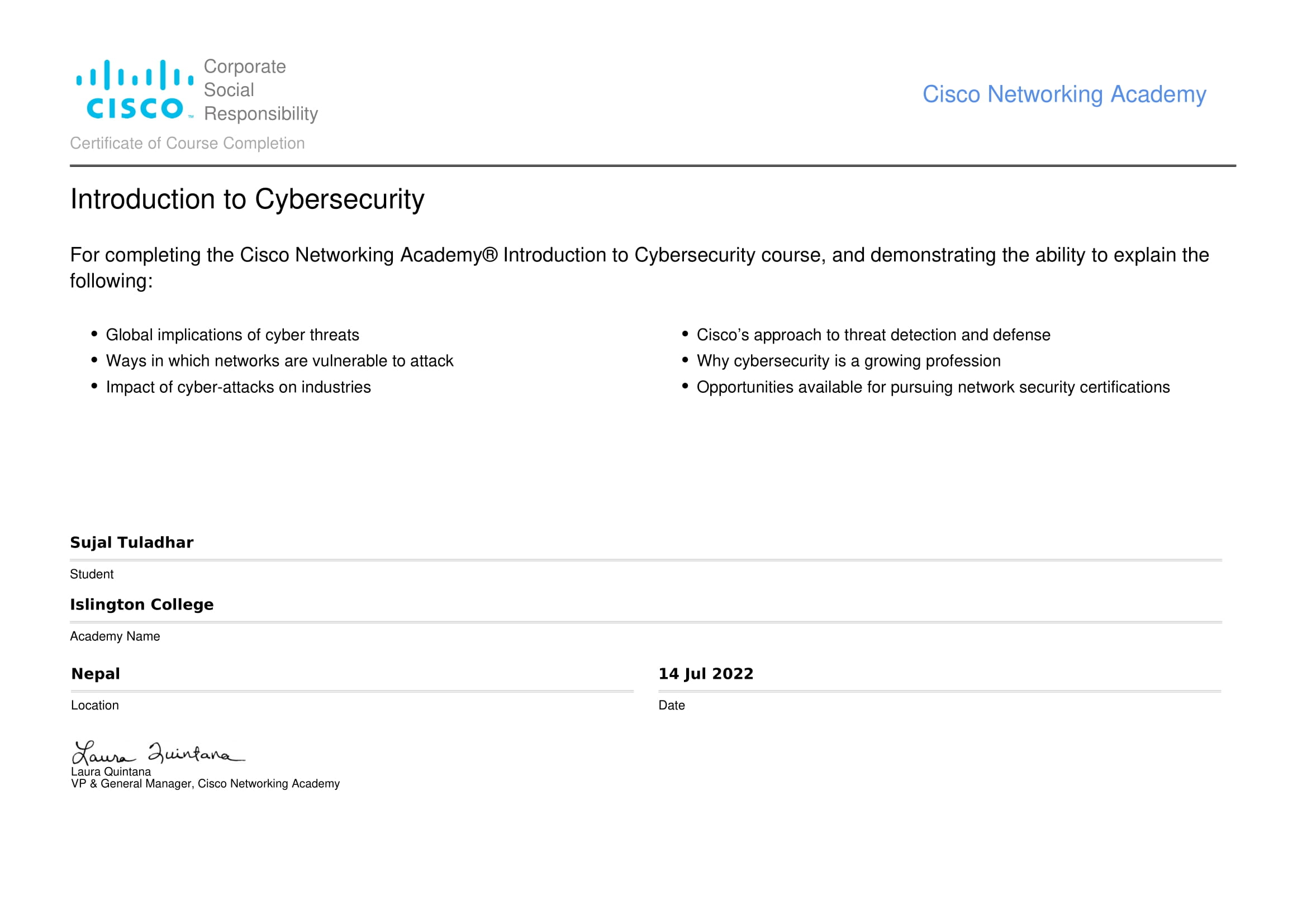Click the student name Sujal Tuladhar
The width and height of the screenshot is (1307, 924).
point(131,543)
